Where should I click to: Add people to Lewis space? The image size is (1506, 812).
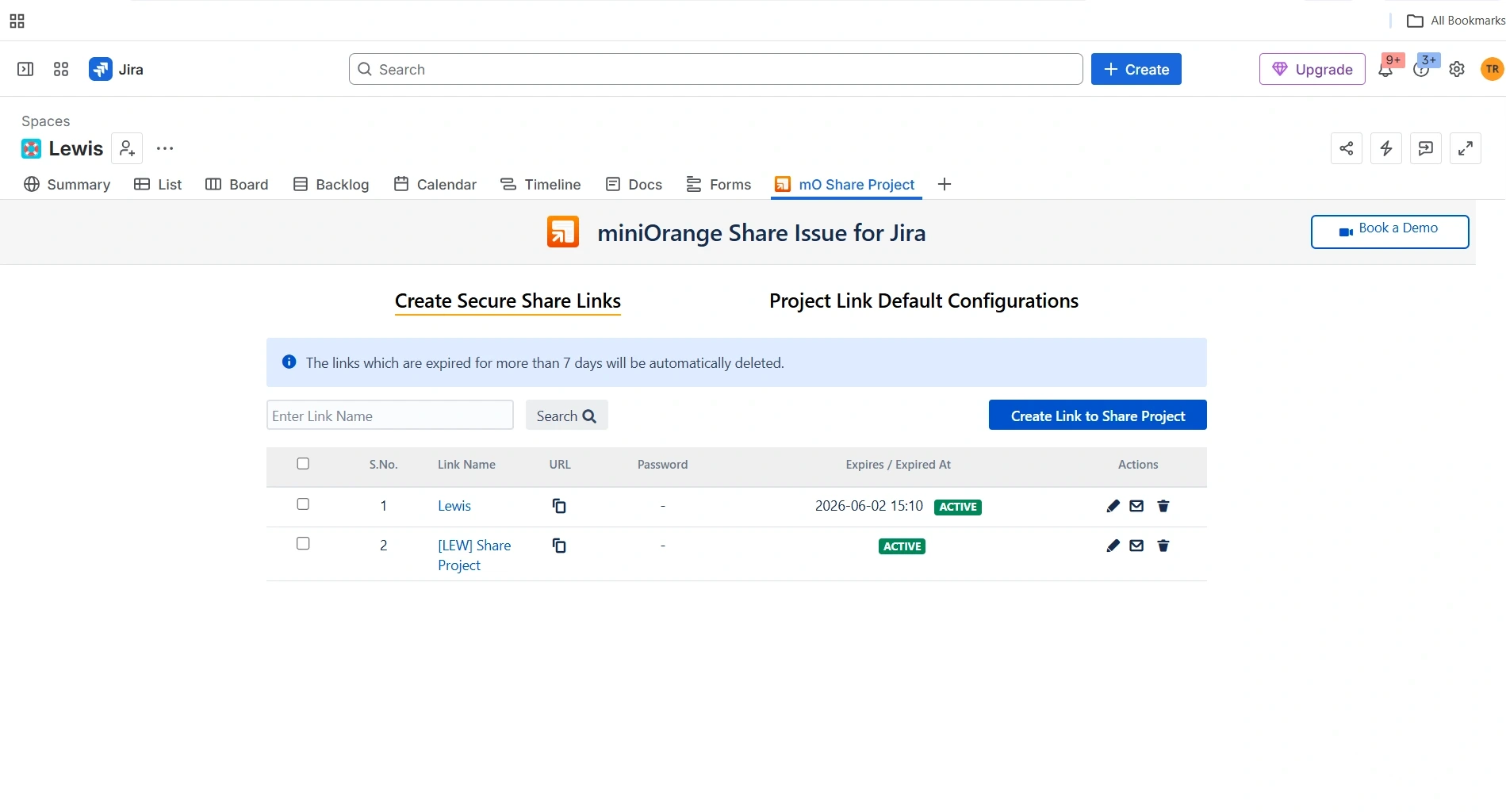(127, 148)
